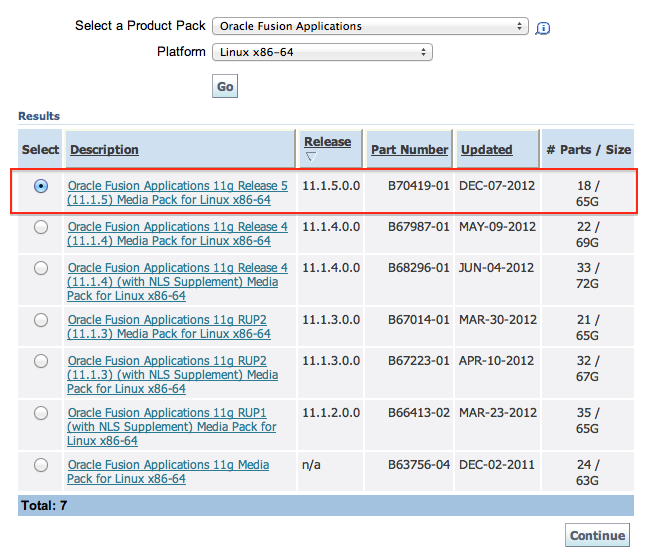Screen dimensions: 645x554
Task: Sort by Description column header
Action: coord(104,149)
